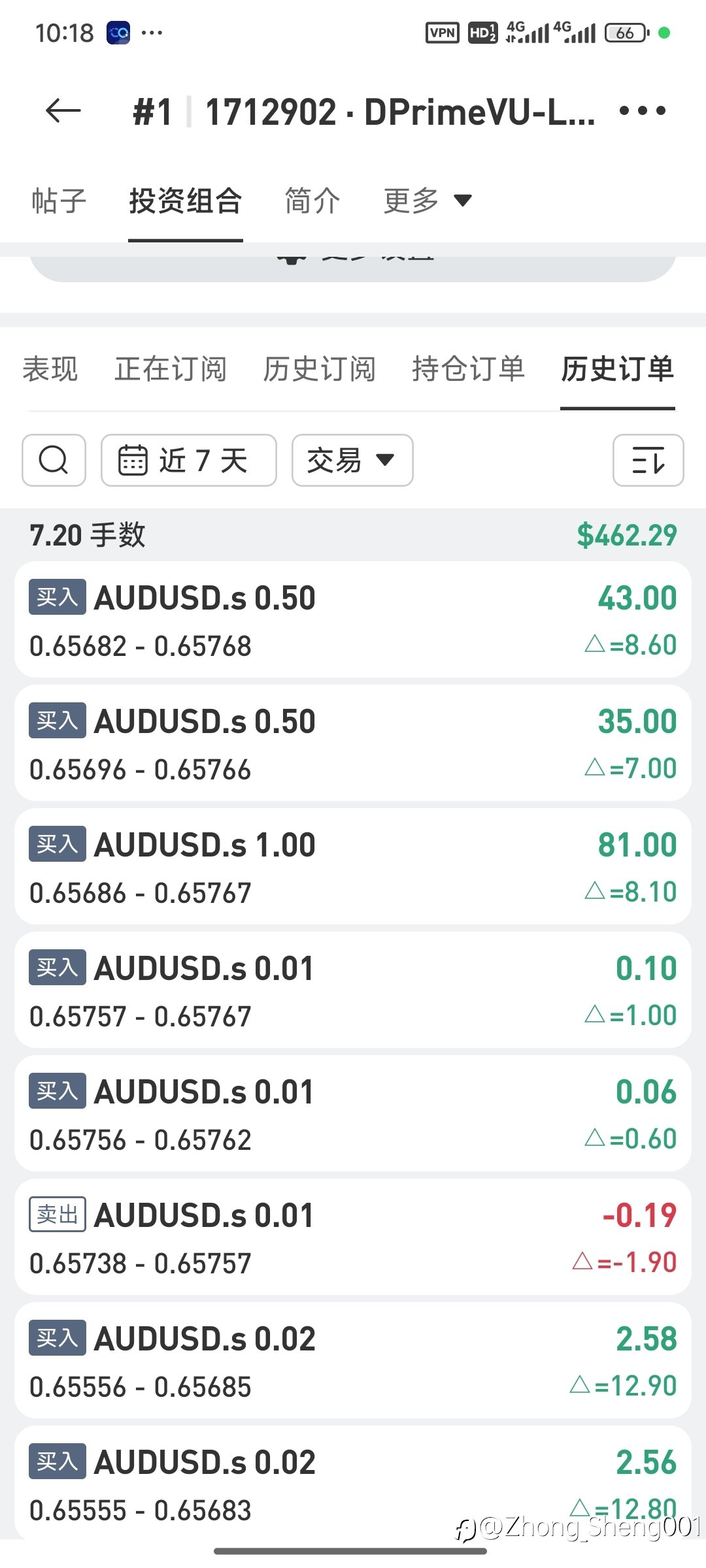Switch to the 帖子 tab

coord(59,201)
